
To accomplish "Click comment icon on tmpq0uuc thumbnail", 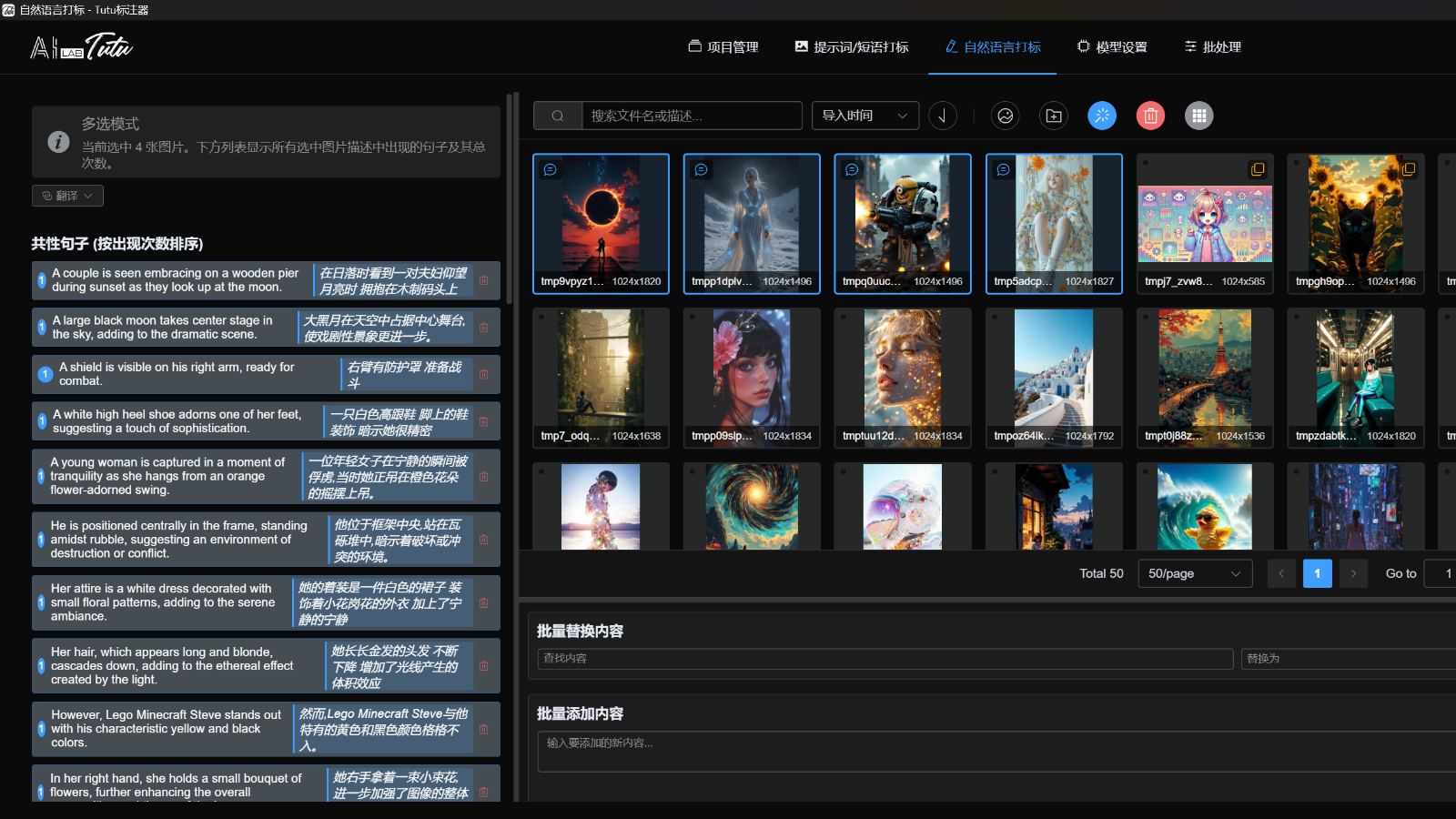I will pyautogui.click(x=852, y=169).
